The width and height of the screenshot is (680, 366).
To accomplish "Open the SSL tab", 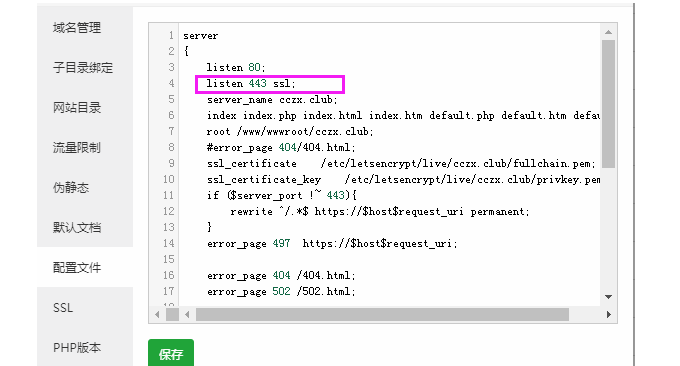I will 63,308.
